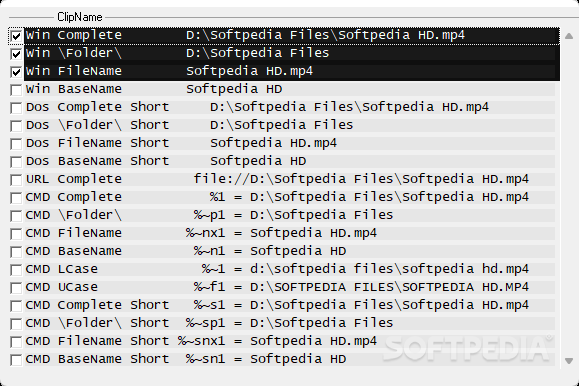Check the CMD LCase checkbox
This screenshot has width=579, height=386.
tap(16, 270)
